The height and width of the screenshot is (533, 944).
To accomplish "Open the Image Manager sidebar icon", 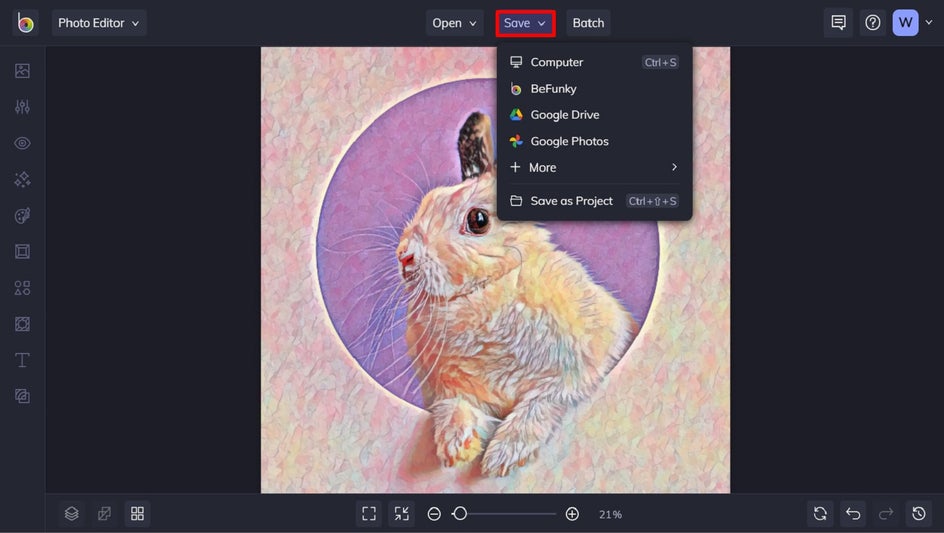I will pyautogui.click(x=22, y=70).
